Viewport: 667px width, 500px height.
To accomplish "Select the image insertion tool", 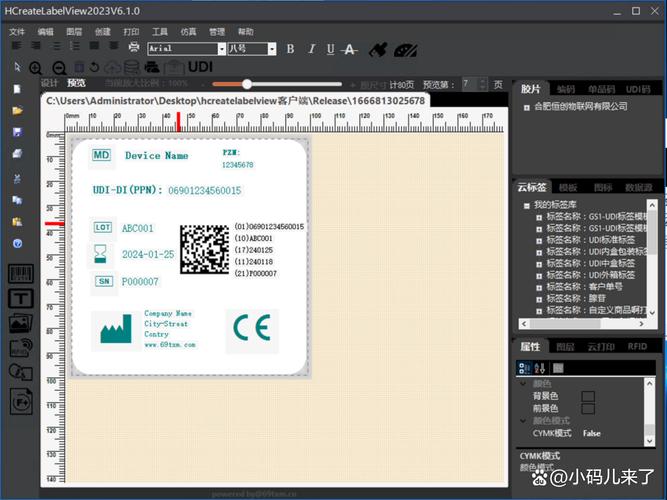I will (20, 323).
